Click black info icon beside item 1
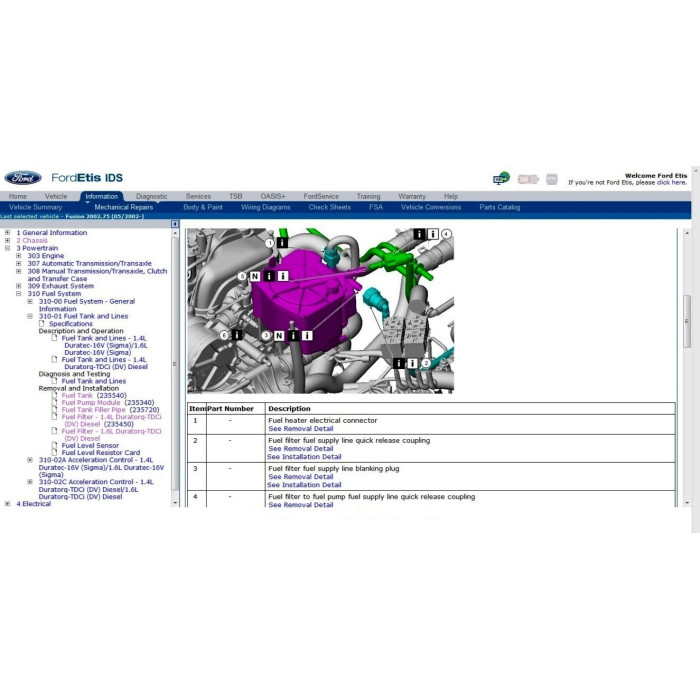 tap(282, 242)
